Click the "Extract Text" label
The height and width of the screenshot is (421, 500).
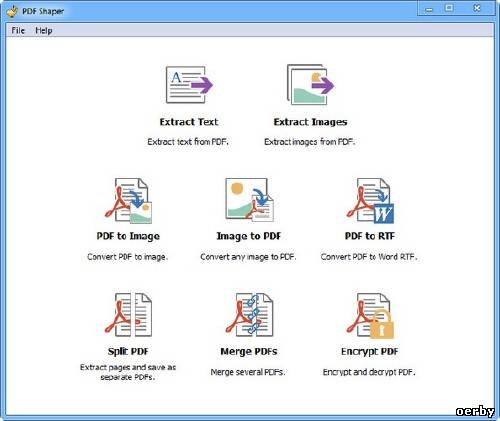pos(189,122)
